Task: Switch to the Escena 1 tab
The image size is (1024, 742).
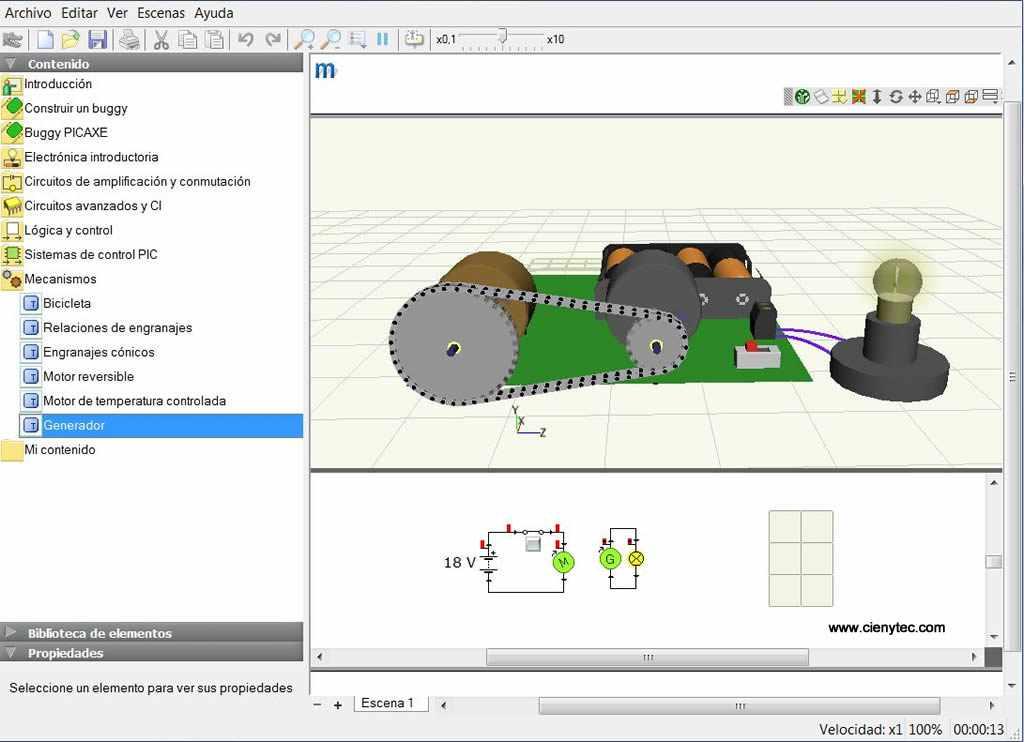Action: point(388,704)
